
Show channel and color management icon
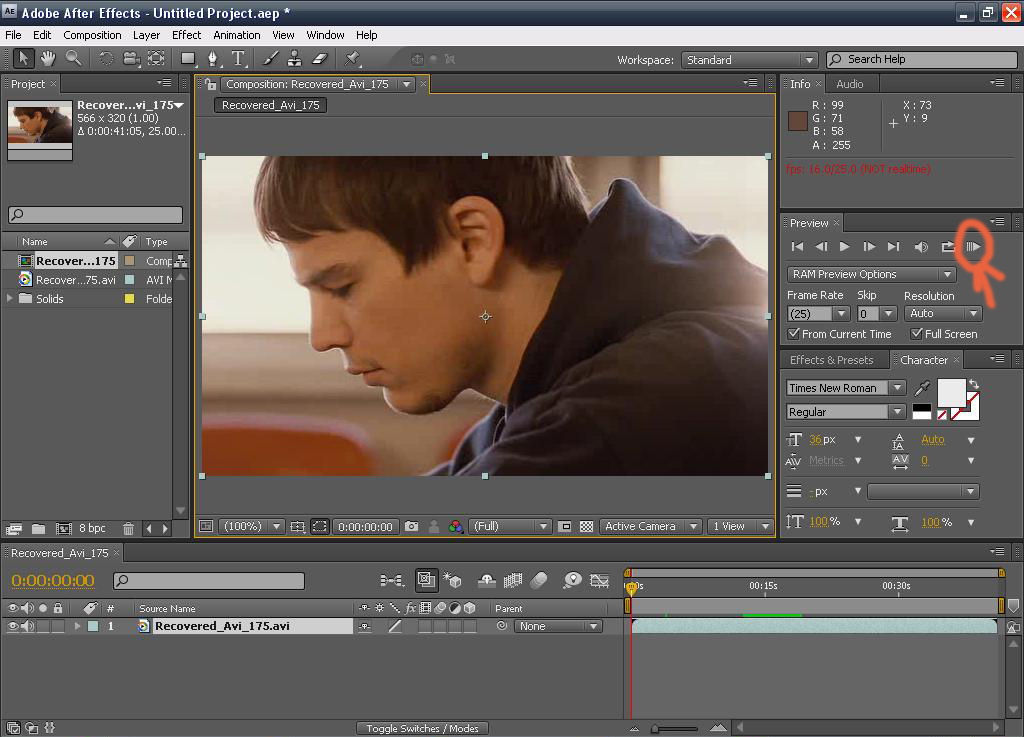coord(456,526)
